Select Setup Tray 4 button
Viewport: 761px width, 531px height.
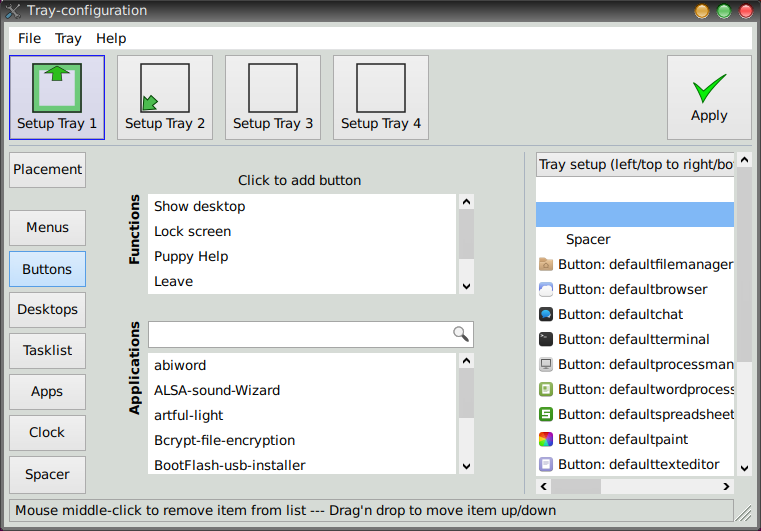tap(381, 98)
